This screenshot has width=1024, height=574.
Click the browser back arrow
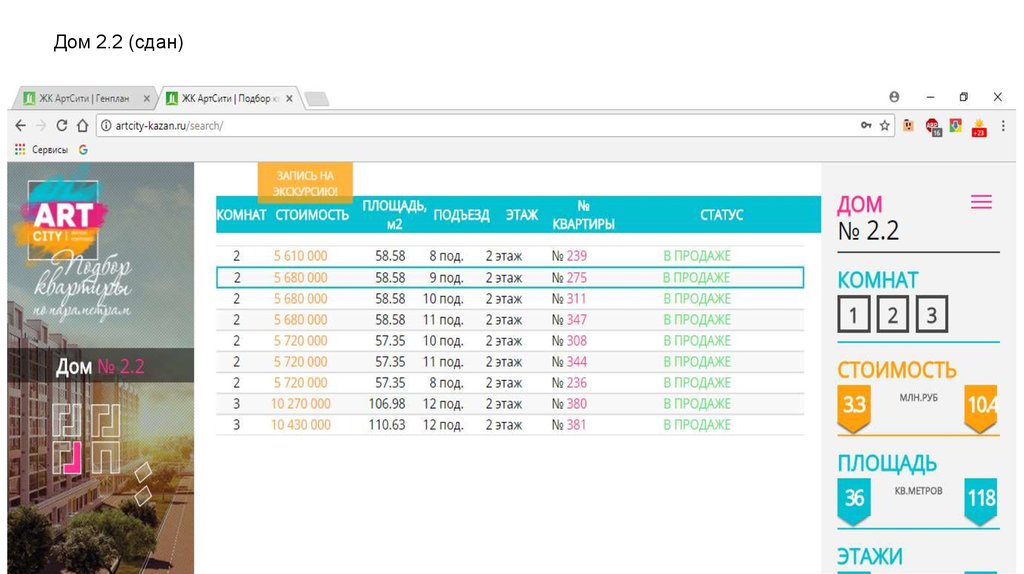(20, 126)
